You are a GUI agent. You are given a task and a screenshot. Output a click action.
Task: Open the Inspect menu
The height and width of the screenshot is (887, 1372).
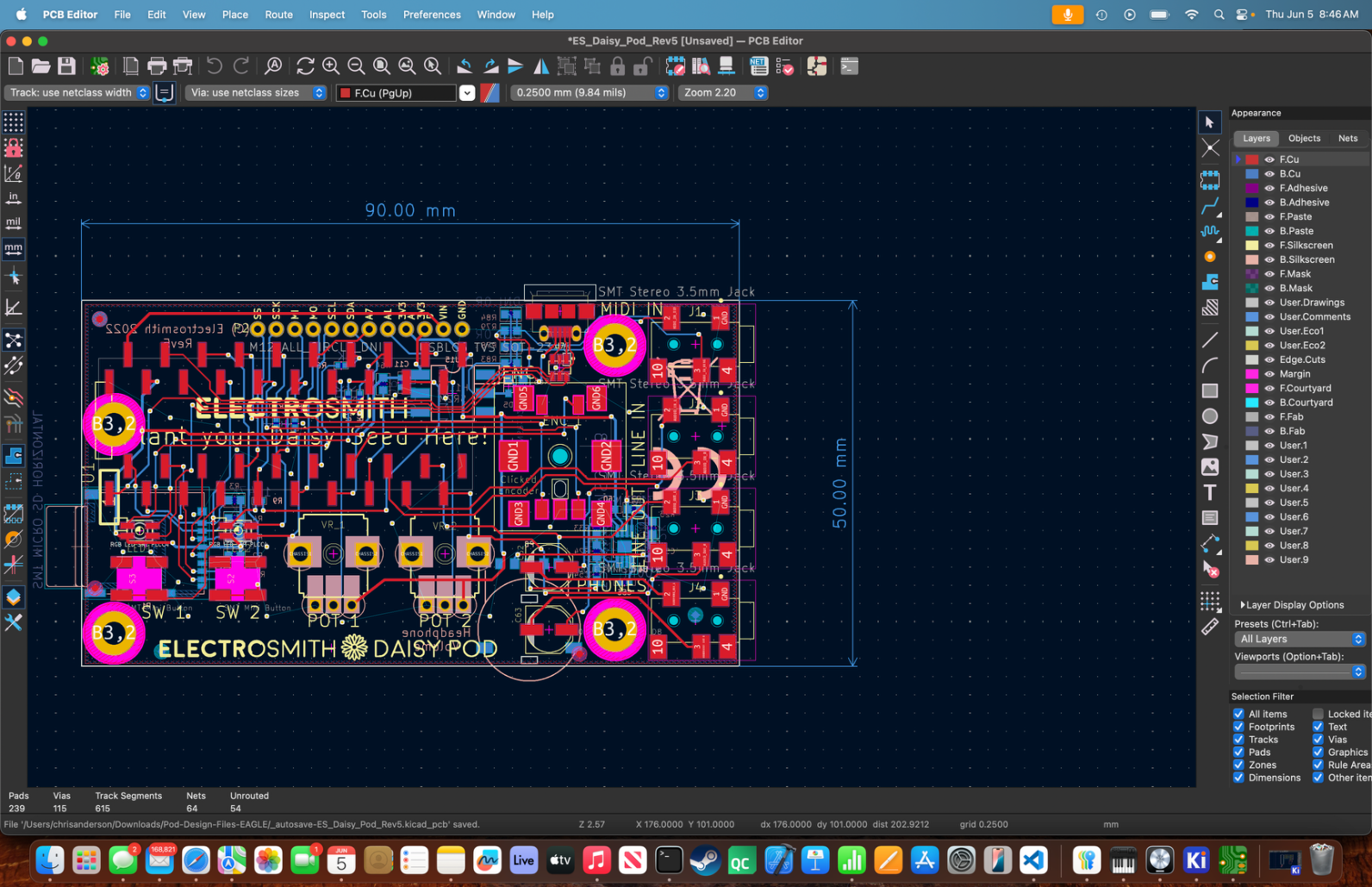[x=327, y=15]
